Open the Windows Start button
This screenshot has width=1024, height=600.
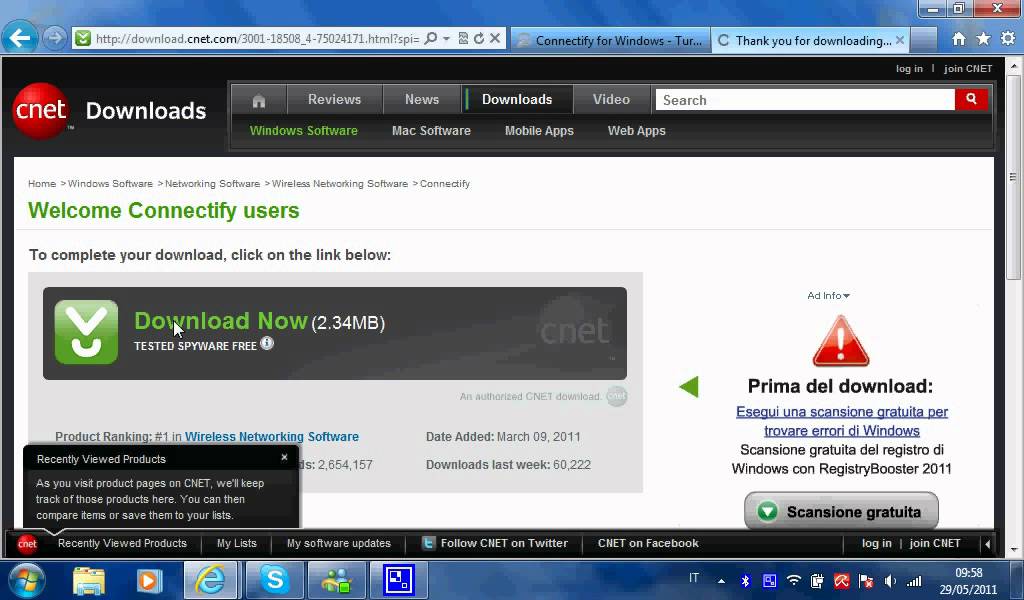(27, 580)
